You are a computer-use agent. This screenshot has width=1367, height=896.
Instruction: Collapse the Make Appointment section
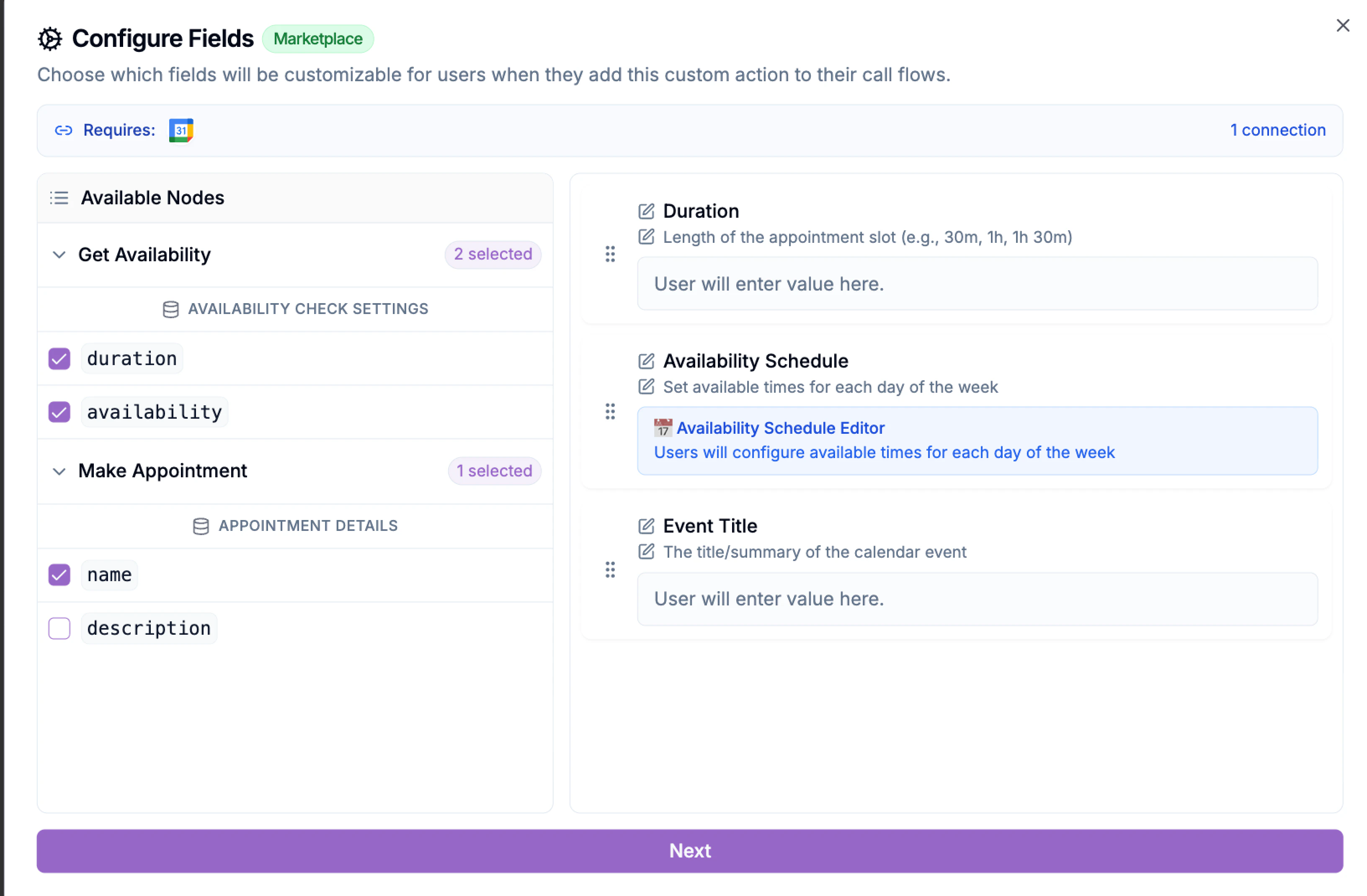point(59,471)
